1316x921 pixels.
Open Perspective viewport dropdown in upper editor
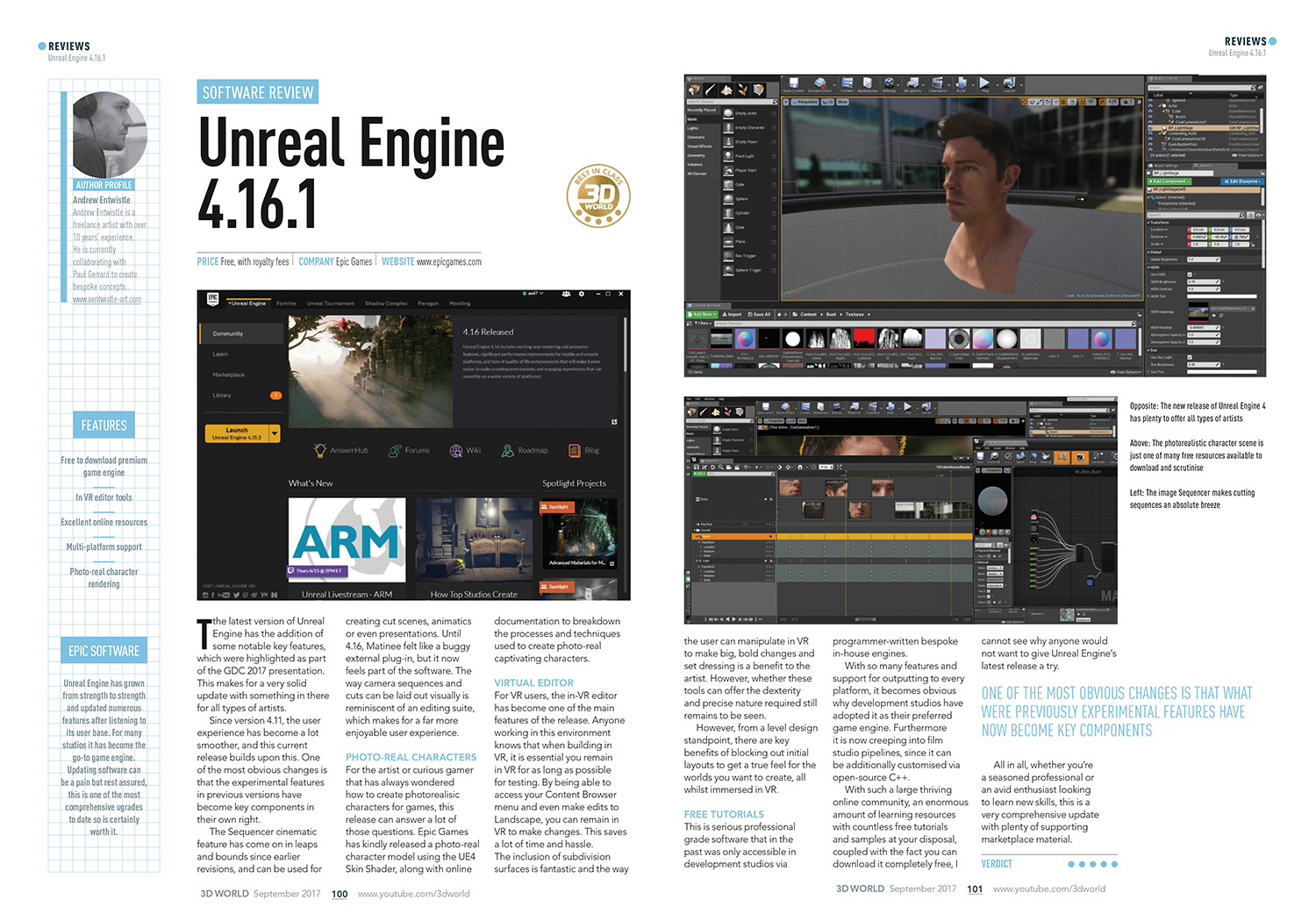(805, 102)
